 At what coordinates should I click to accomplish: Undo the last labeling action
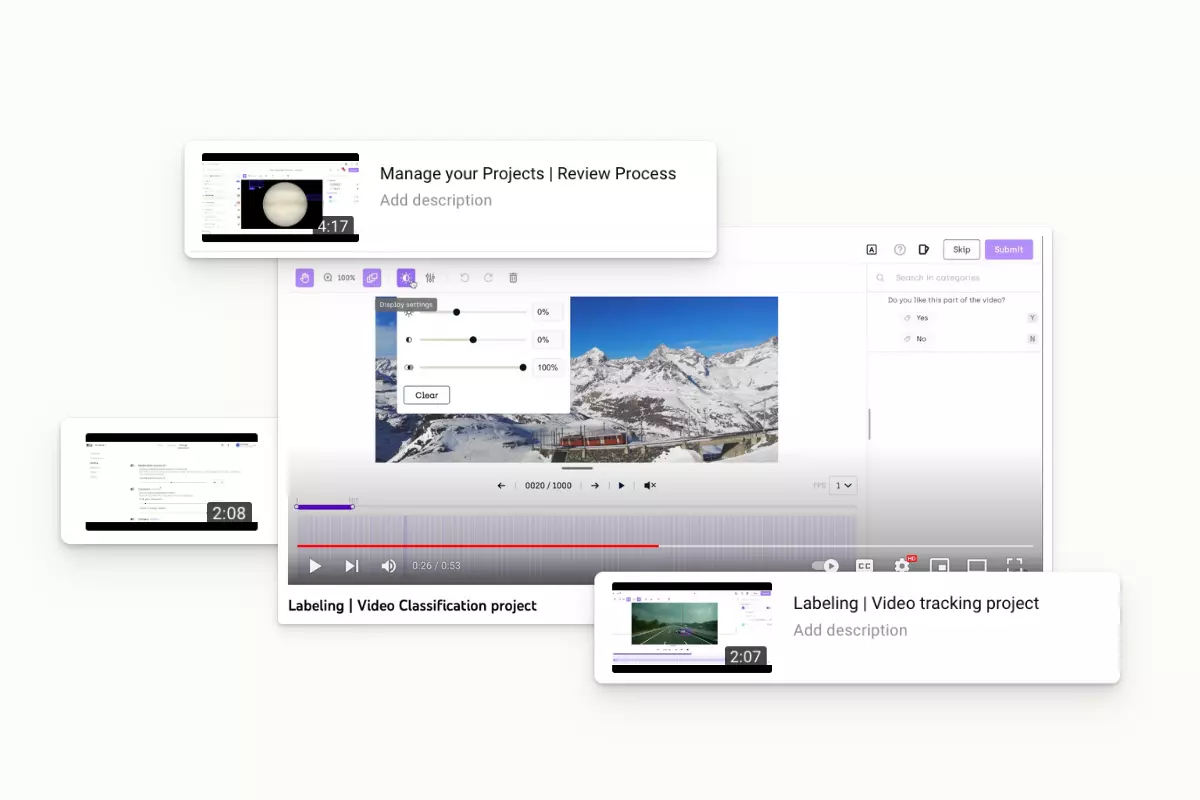tap(464, 278)
